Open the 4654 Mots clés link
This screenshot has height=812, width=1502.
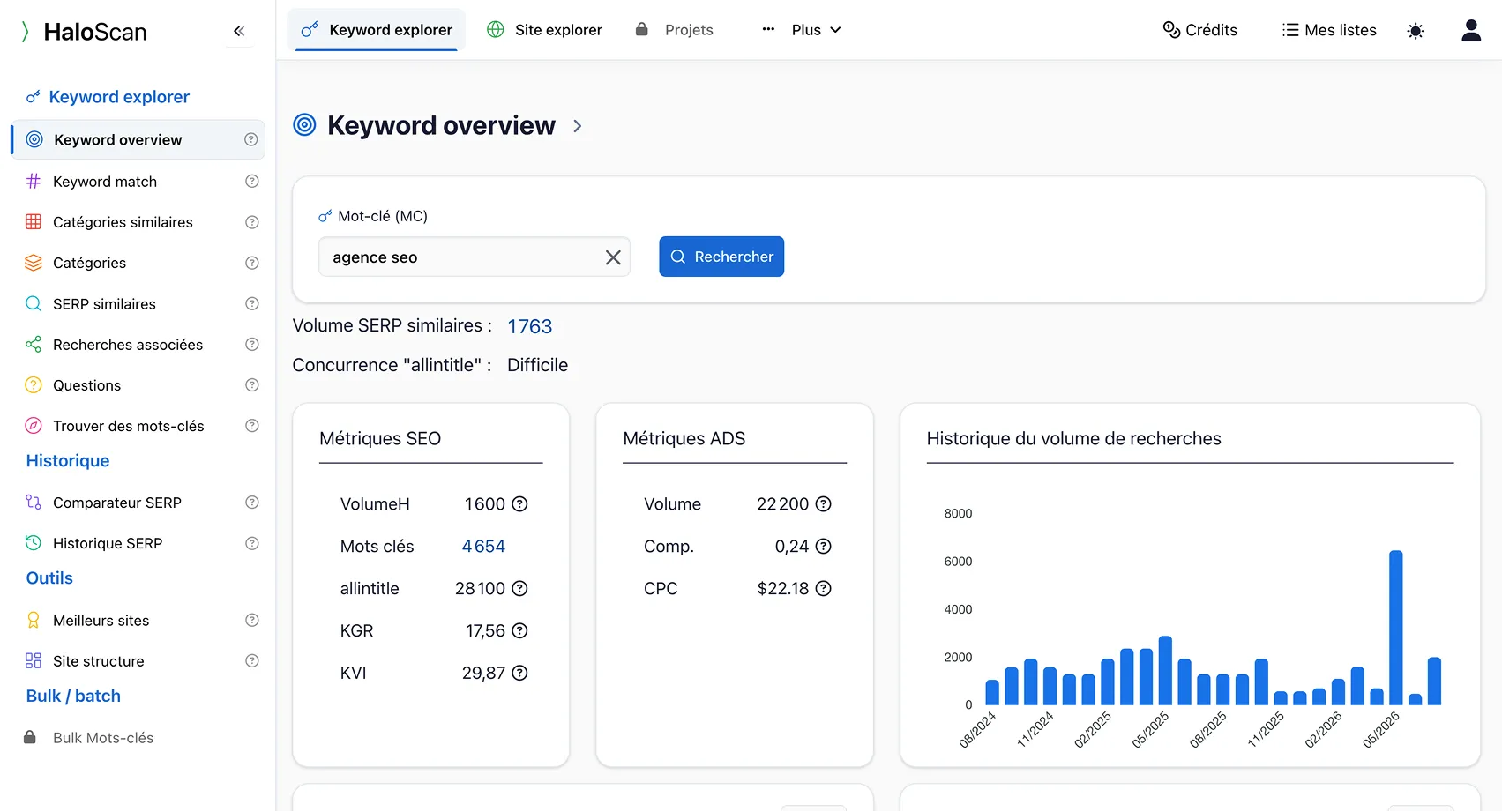[483, 547]
